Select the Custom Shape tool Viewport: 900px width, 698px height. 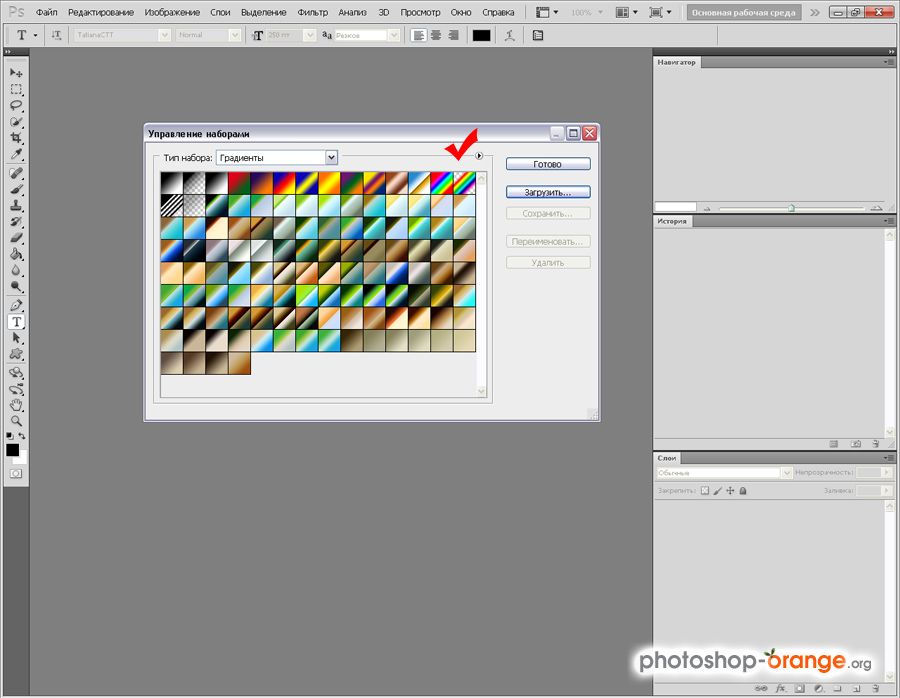point(16,354)
